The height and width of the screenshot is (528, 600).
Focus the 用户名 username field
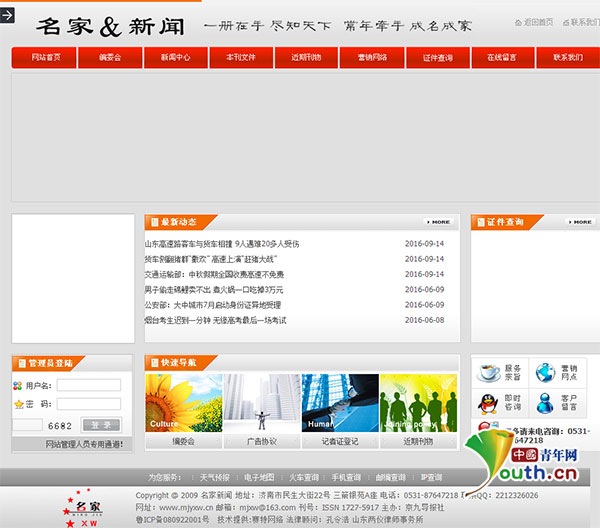88,385
